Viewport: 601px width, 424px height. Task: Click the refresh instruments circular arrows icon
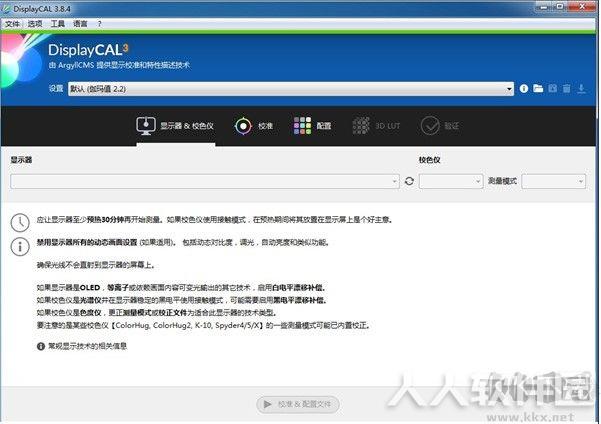[409, 181]
